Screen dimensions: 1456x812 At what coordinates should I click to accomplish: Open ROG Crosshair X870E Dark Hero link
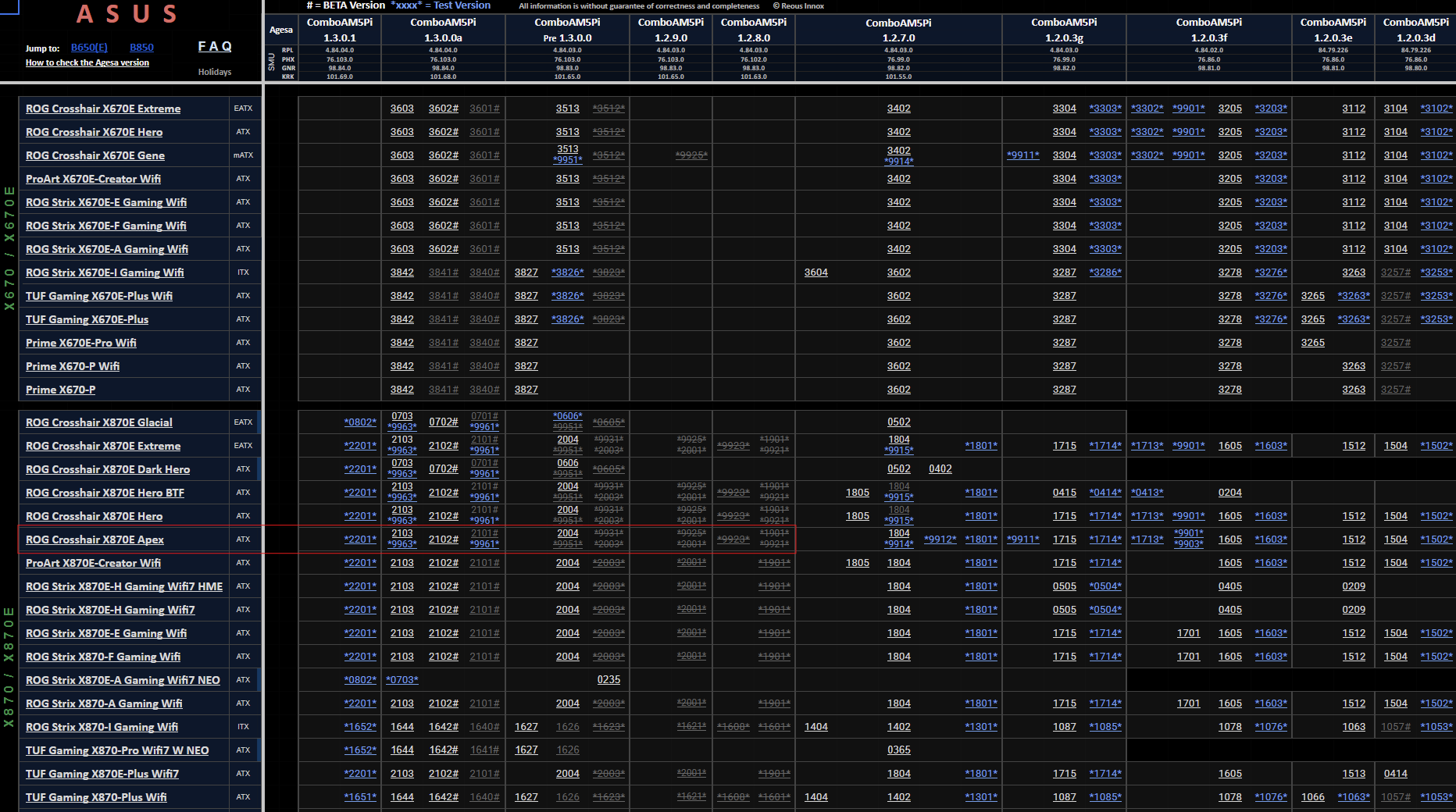(x=108, y=469)
